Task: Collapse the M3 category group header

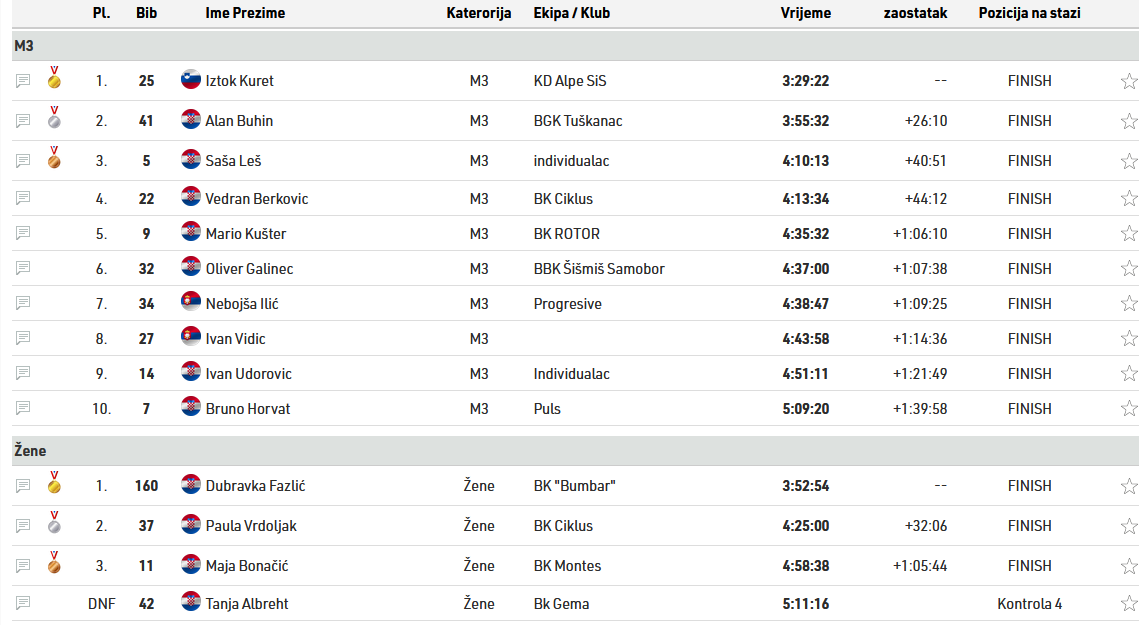Action: pos(26,46)
